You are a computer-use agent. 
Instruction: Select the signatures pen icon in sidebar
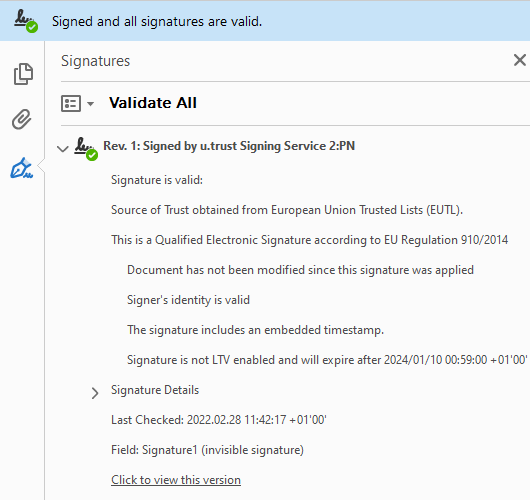pos(22,168)
